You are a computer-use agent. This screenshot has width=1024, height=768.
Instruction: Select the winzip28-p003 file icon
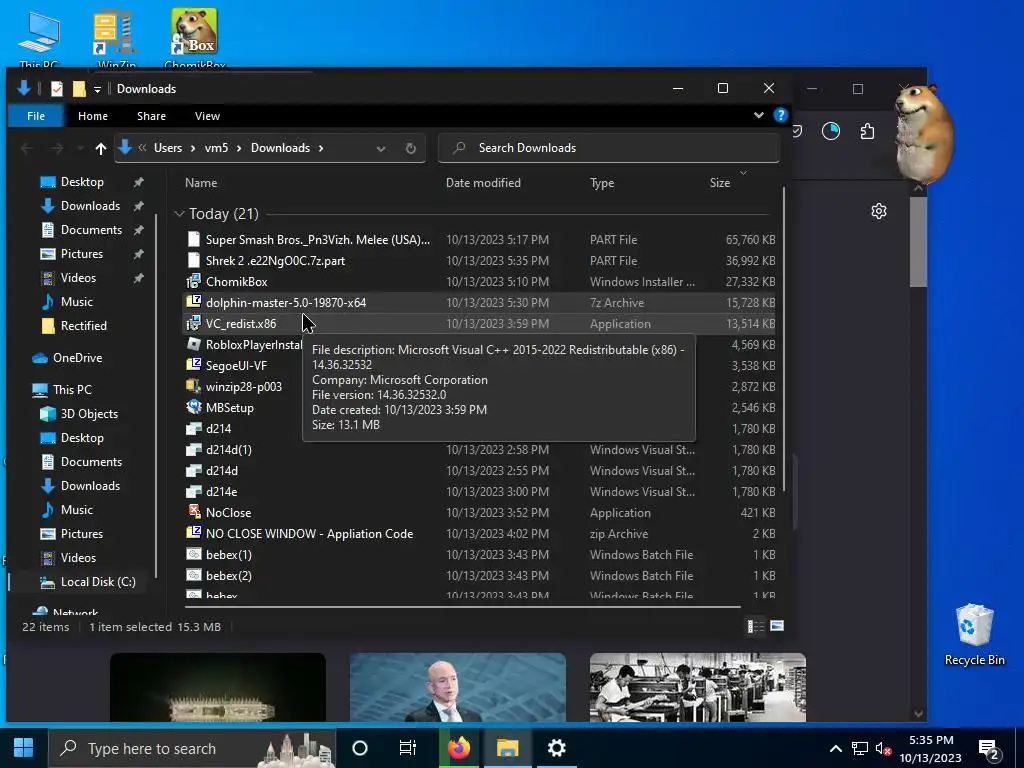193,386
